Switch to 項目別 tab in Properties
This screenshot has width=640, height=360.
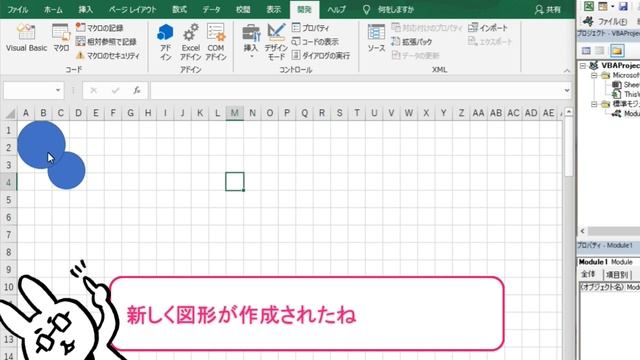pyautogui.click(x=617, y=275)
